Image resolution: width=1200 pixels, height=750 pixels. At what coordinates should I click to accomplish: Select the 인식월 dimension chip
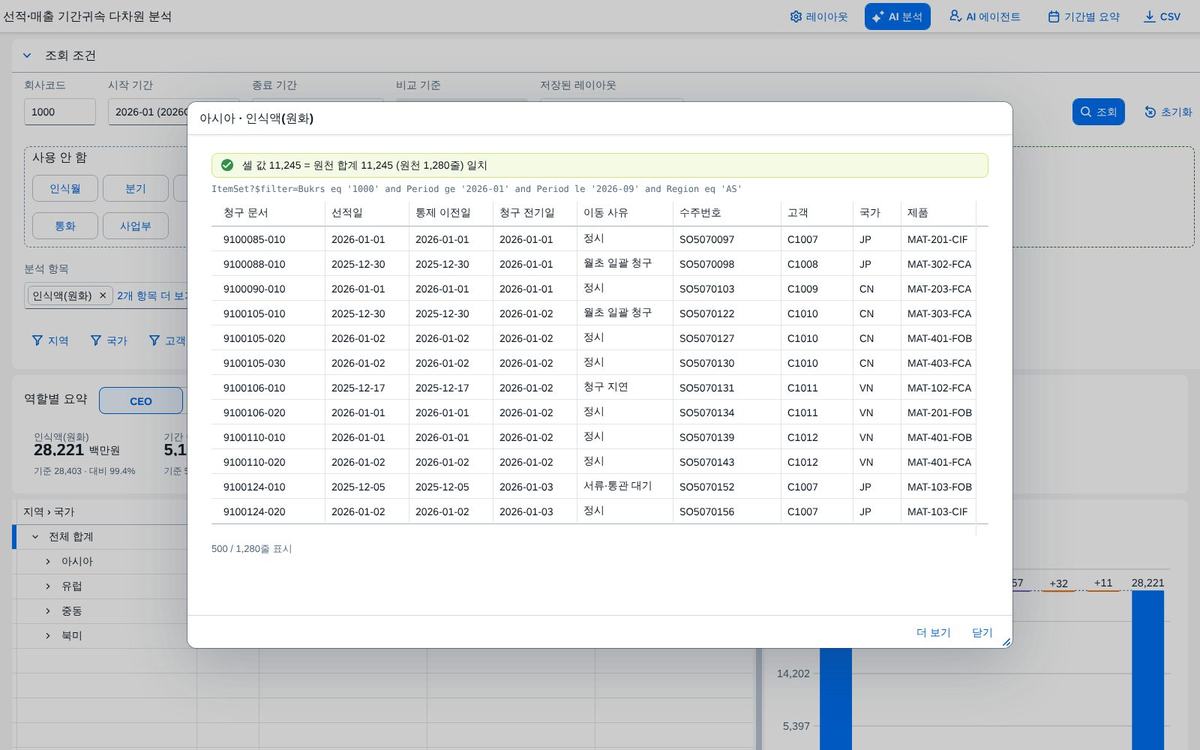click(65, 188)
